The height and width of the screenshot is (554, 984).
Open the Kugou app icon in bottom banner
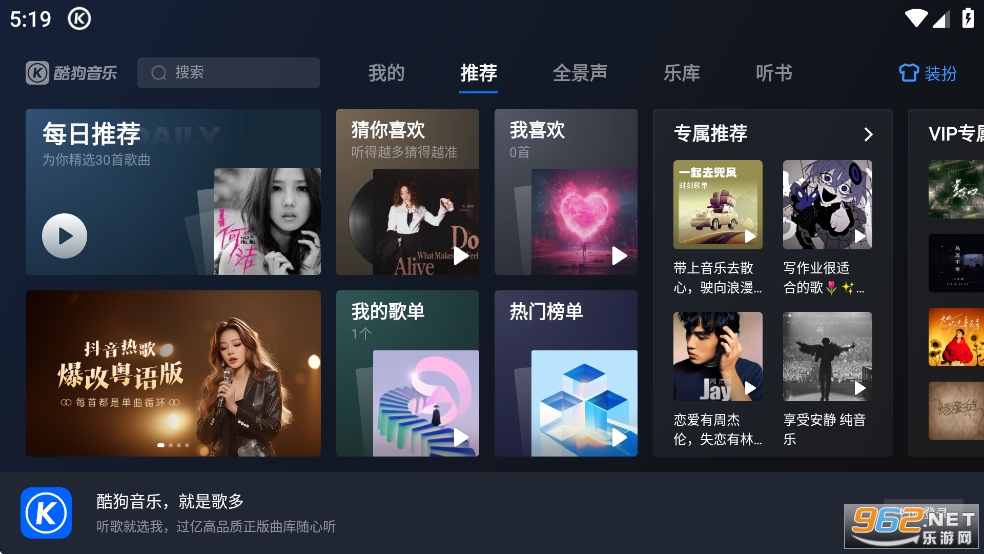click(46, 513)
